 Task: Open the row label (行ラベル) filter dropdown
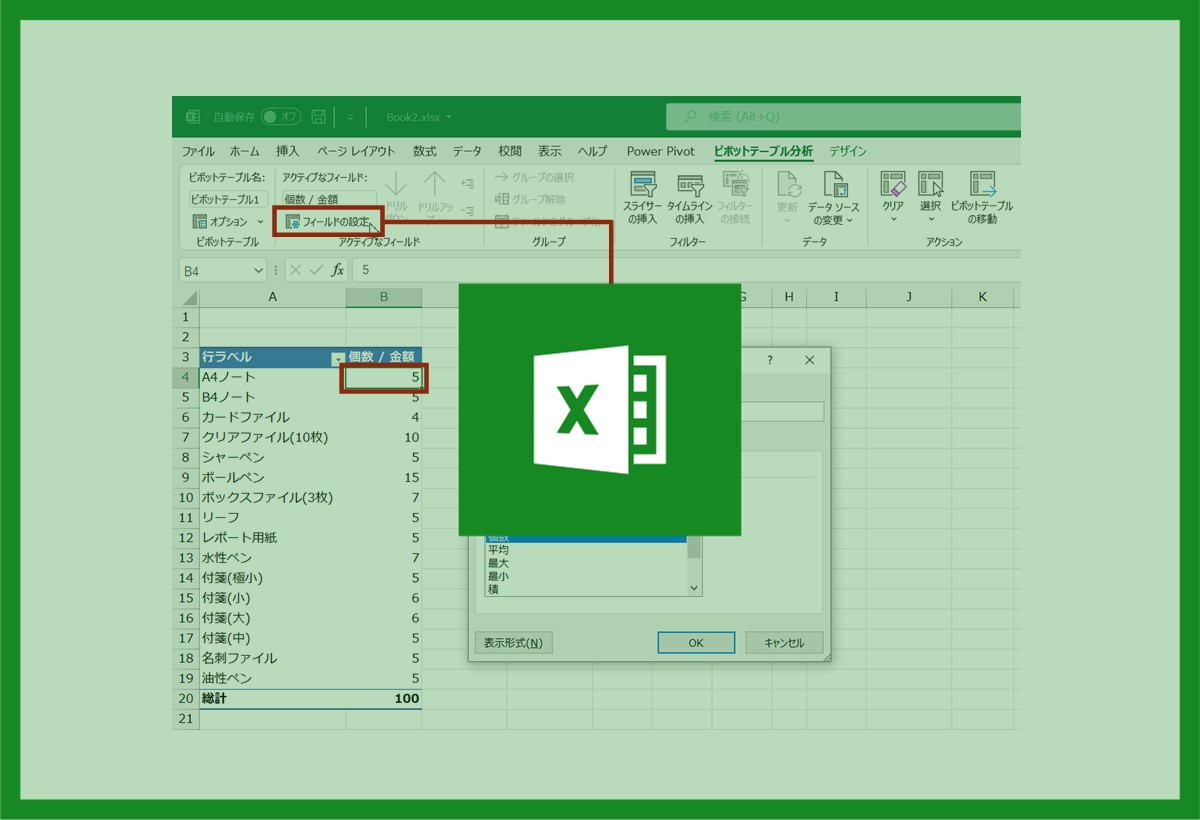337,357
